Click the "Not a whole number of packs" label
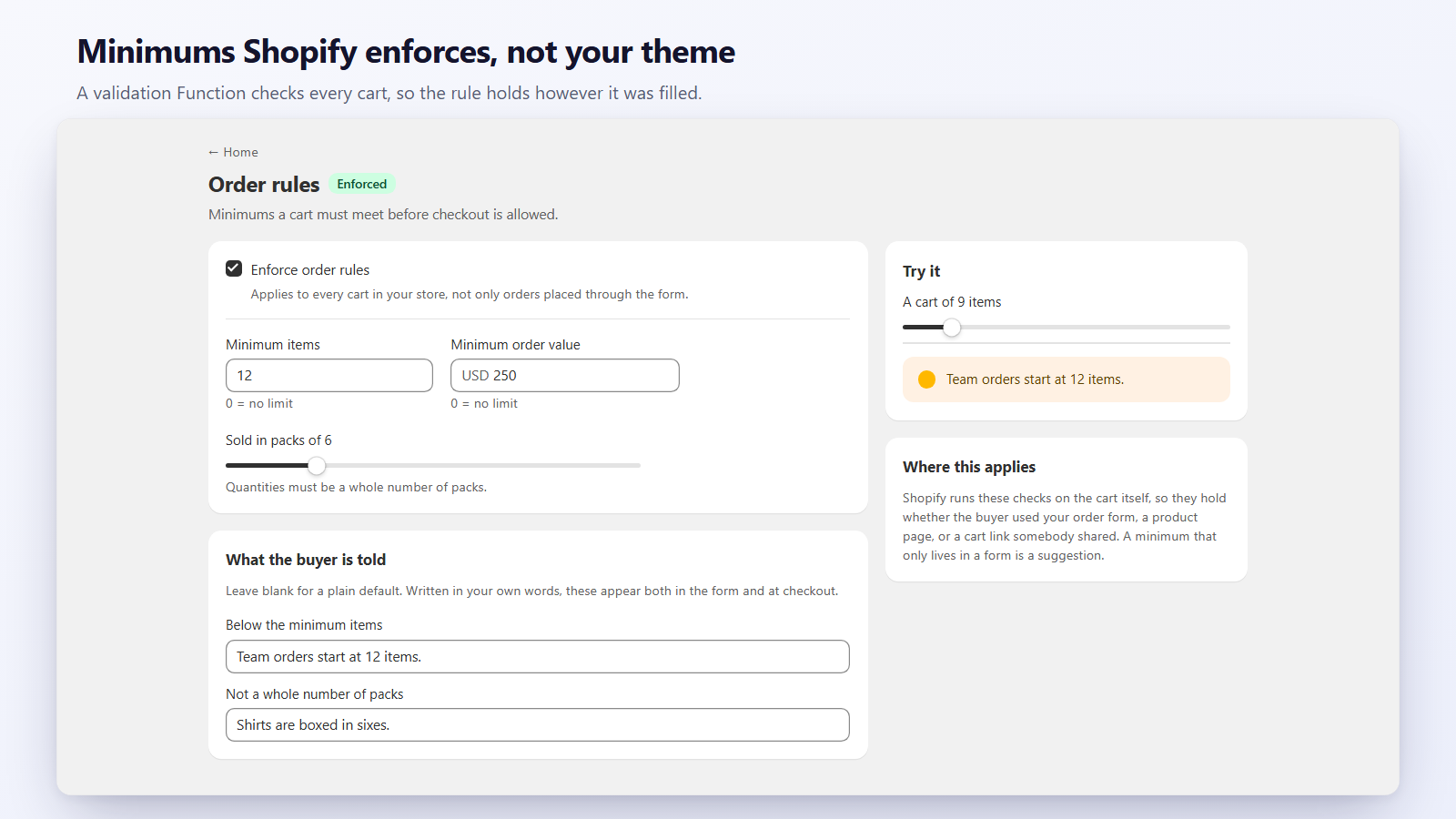 [x=315, y=694]
